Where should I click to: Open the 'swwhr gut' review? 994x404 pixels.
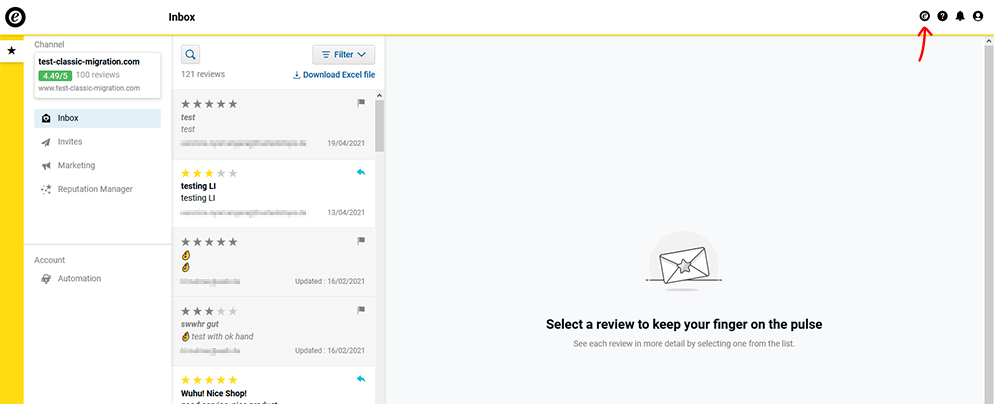coord(274,332)
